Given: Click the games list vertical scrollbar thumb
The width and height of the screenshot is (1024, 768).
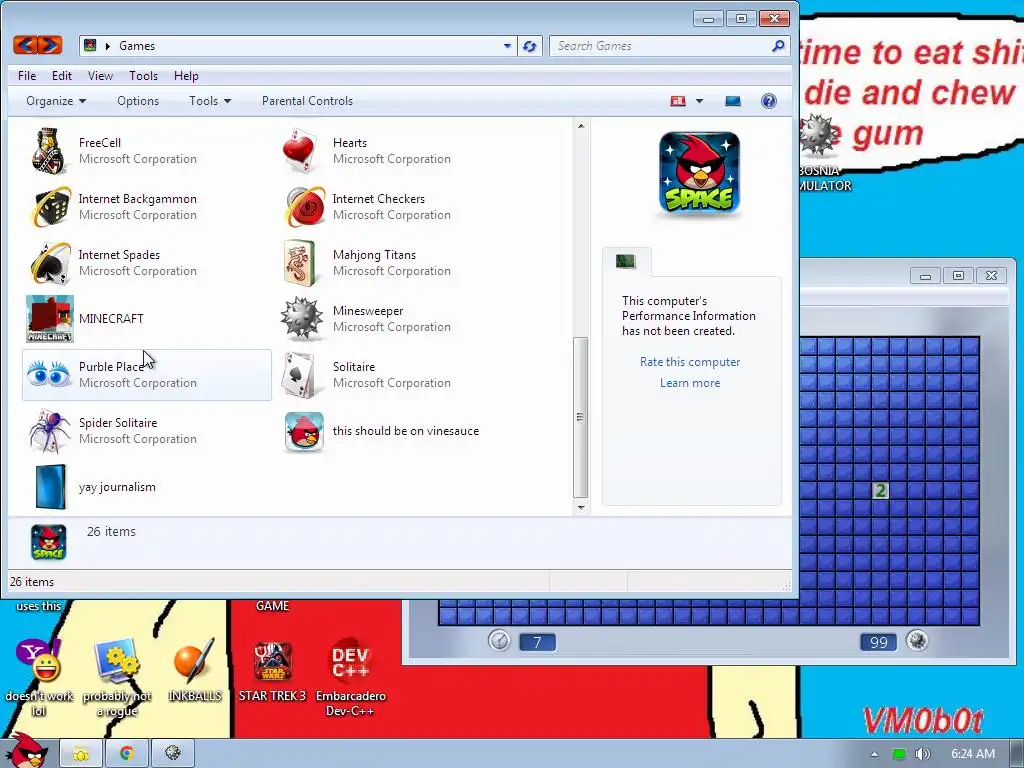Looking at the screenshot, I should coord(580,417).
